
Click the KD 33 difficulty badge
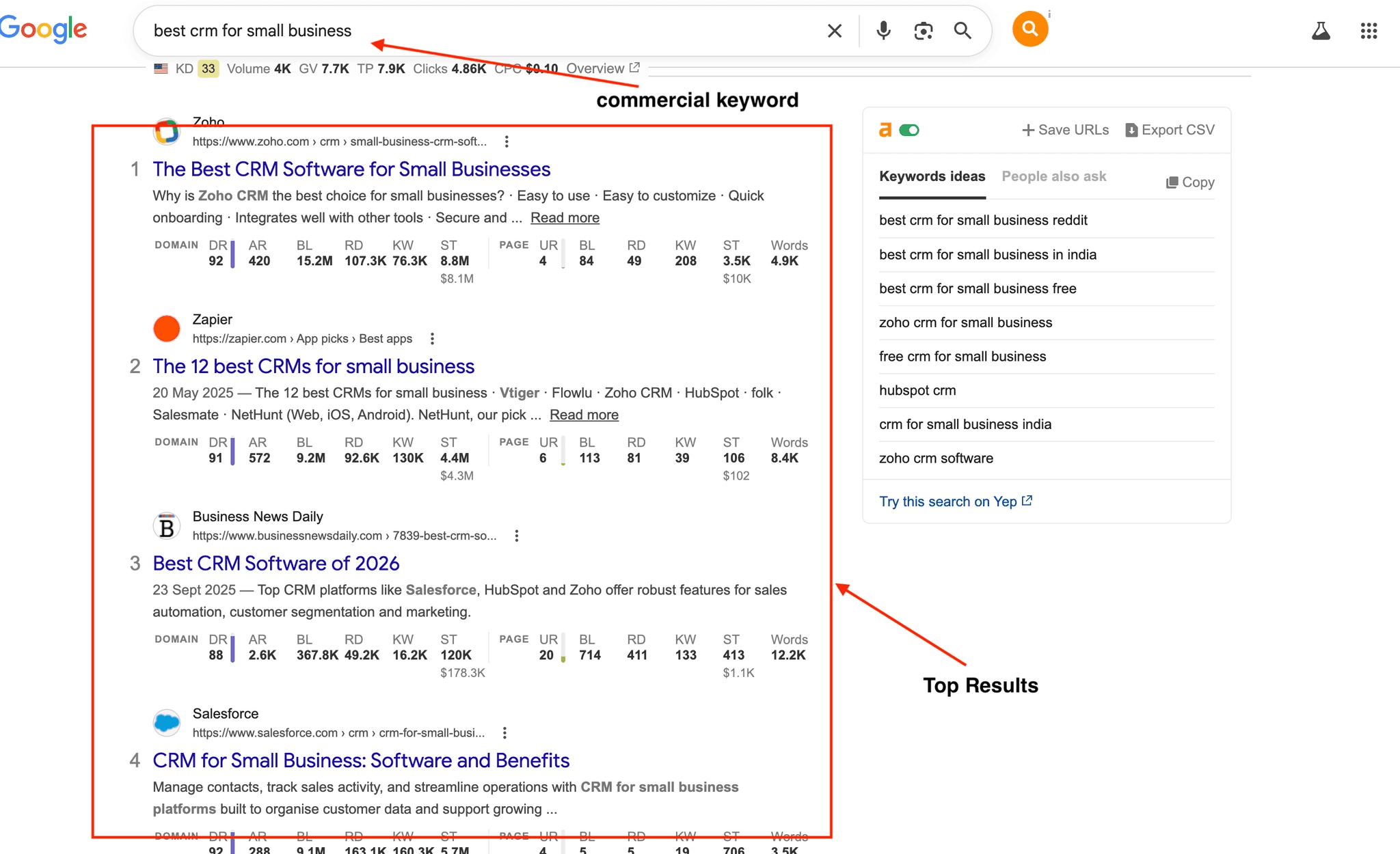[x=208, y=68]
